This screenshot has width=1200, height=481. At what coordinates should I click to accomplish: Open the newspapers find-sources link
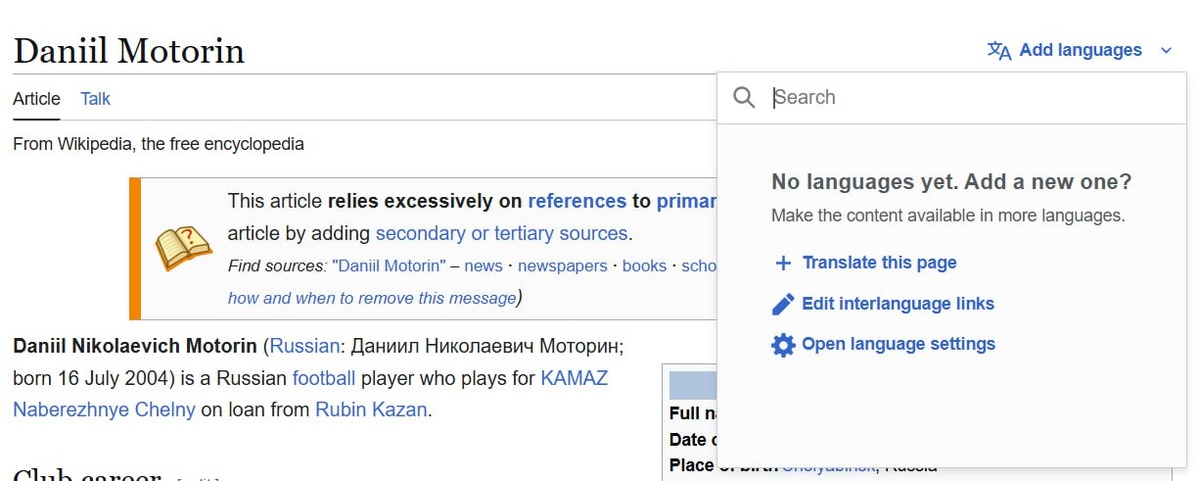562,266
